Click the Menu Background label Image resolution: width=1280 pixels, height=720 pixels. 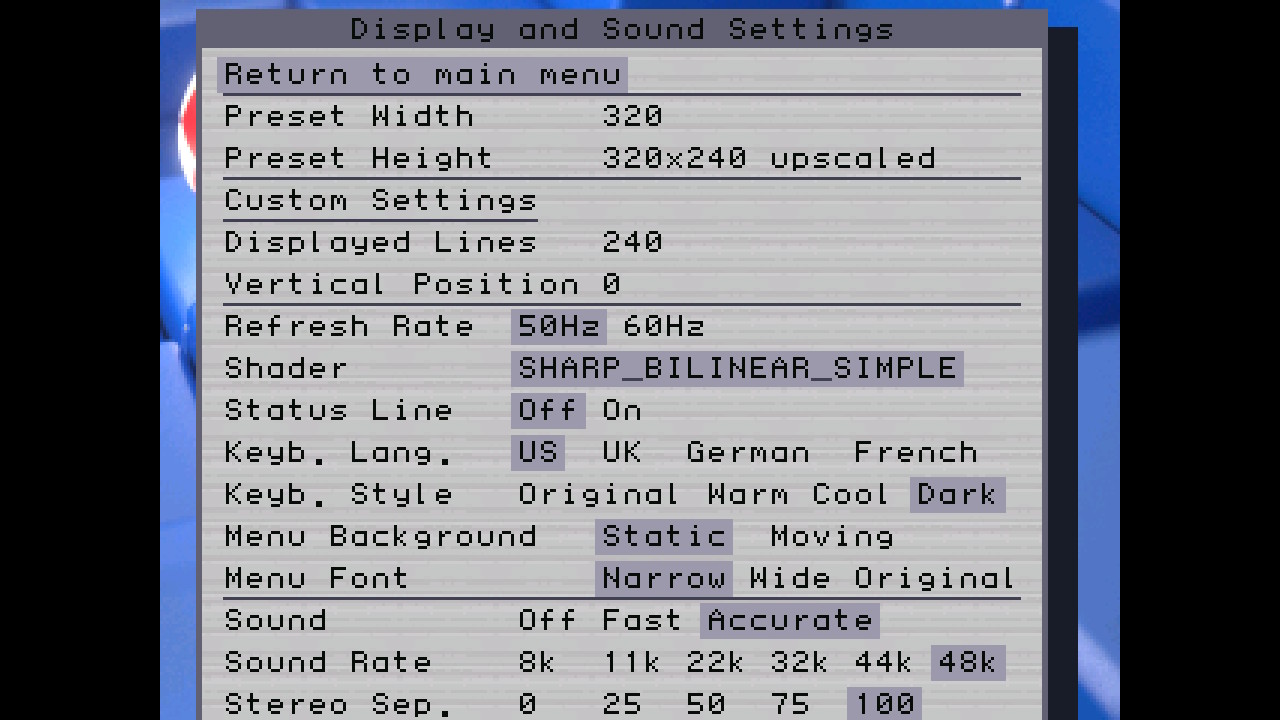[380, 536]
